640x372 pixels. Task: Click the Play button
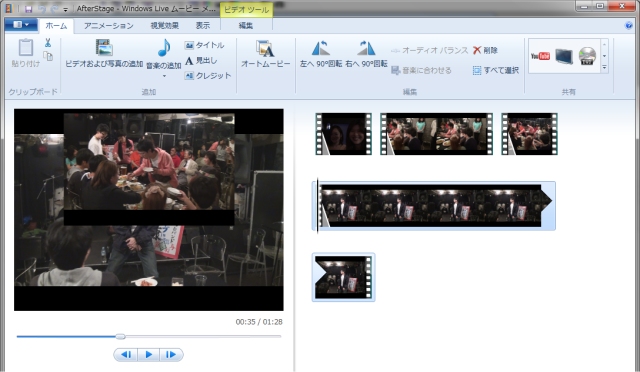point(149,354)
